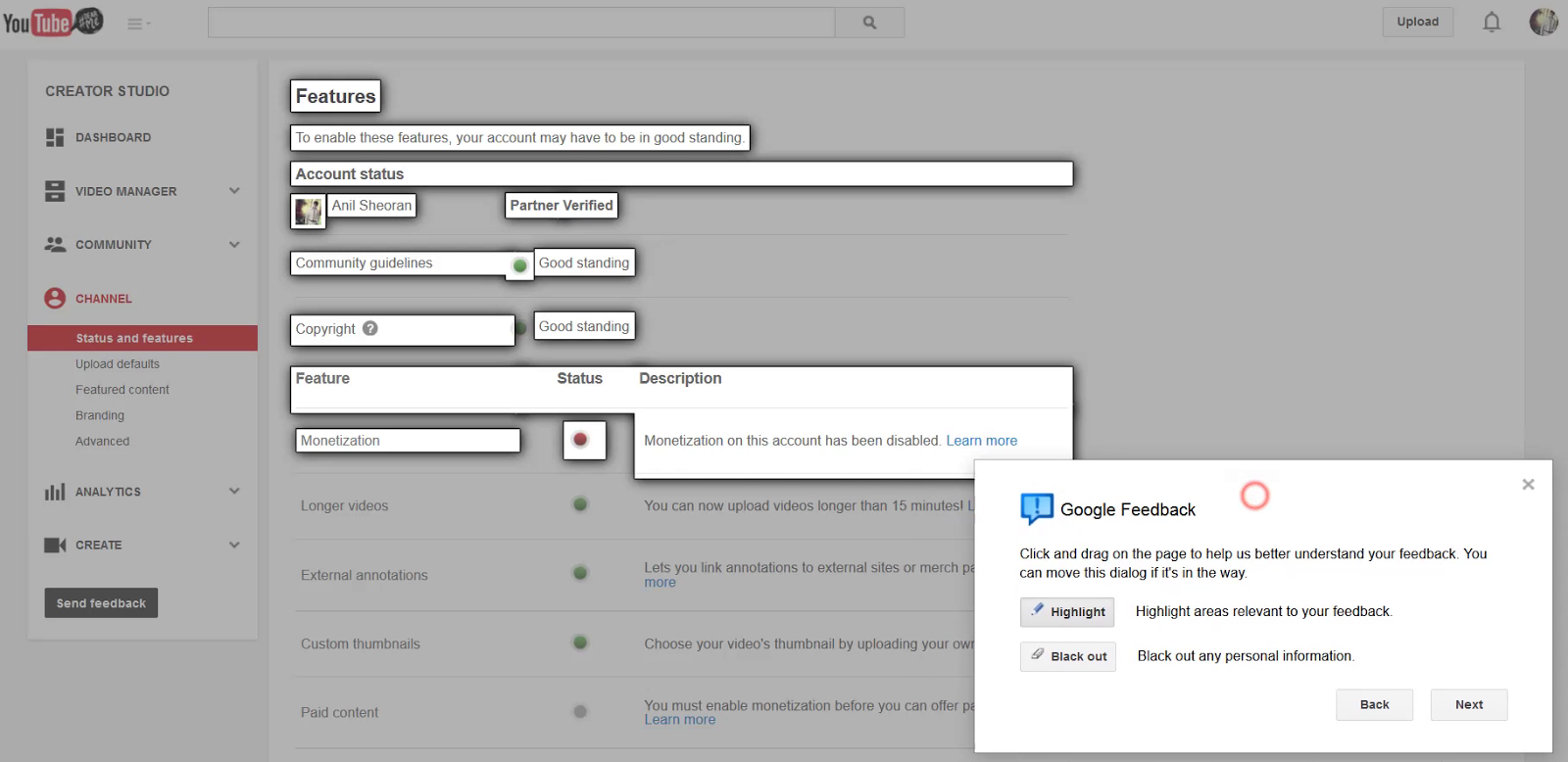
Task: Click the Copyright help question mark
Action: point(370,328)
